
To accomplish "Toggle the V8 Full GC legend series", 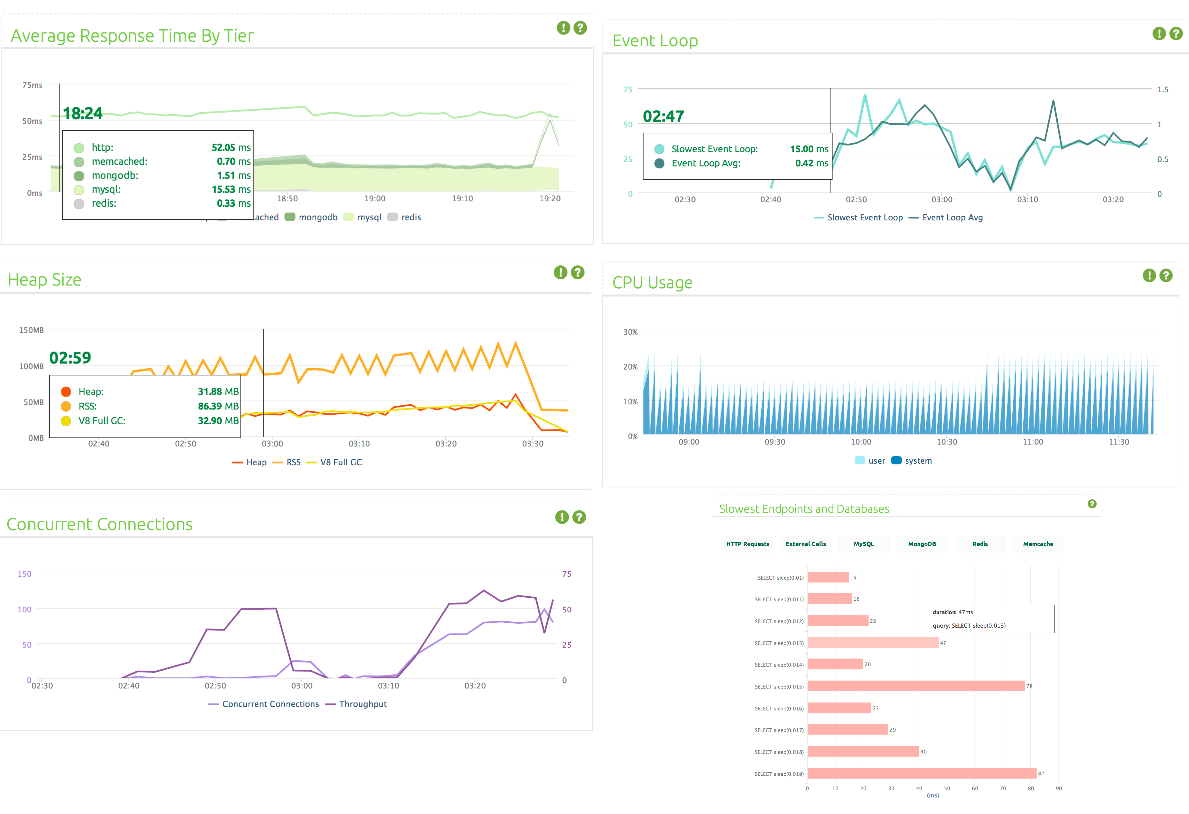I will point(334,462).
